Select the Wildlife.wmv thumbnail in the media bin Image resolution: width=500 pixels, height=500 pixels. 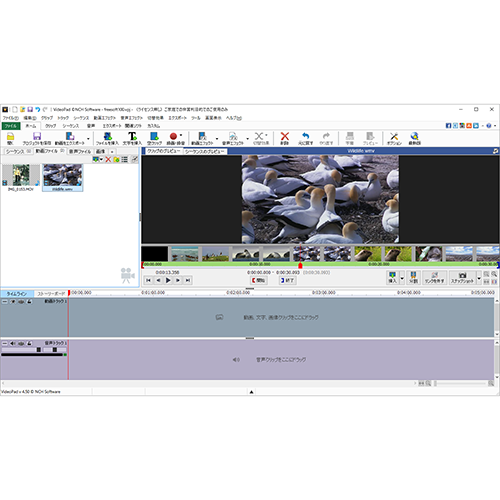tap(63, 177)
